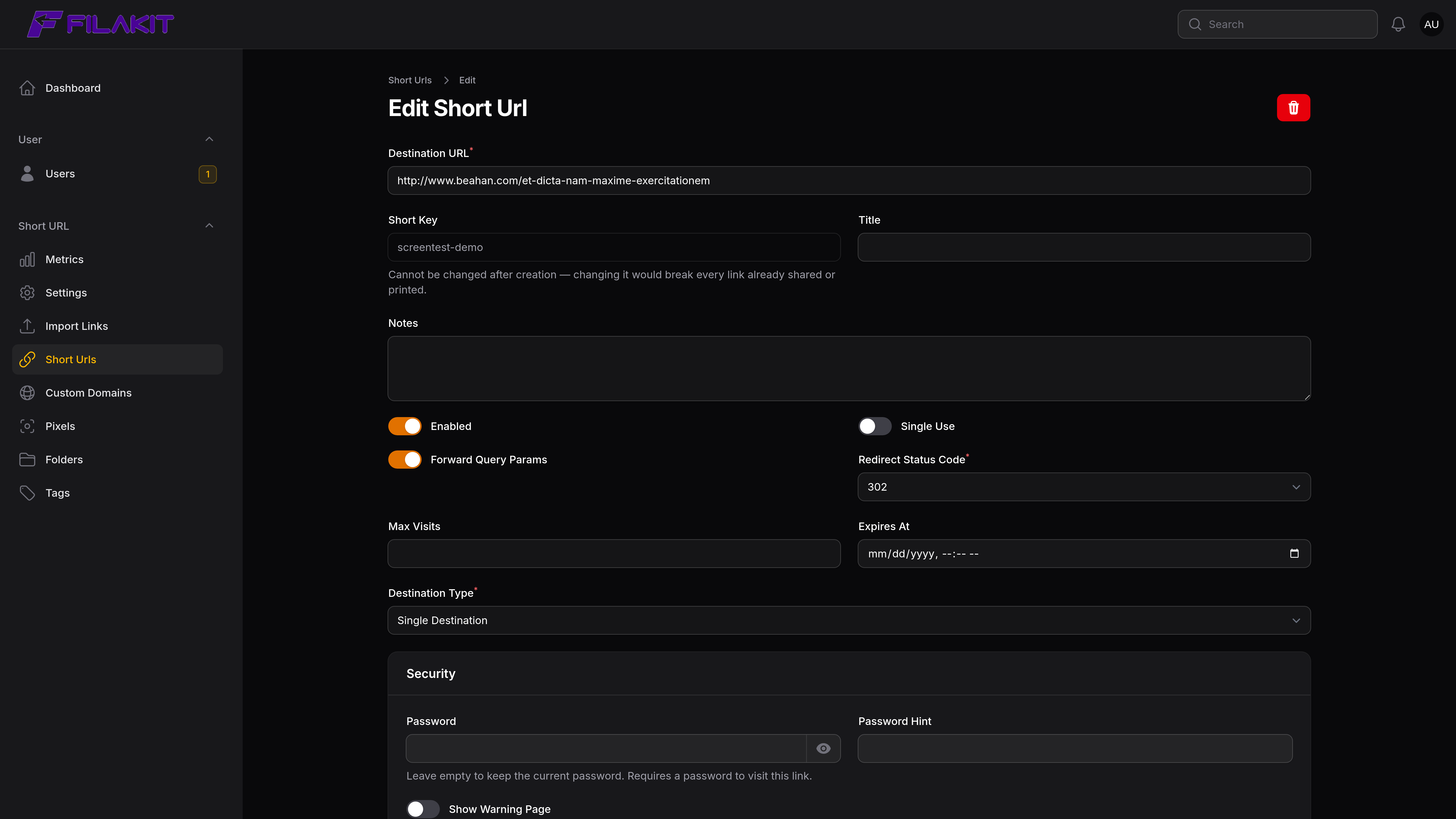Viewport: 1456px width, 819px height.
Task: Click the Security section heading
Action: coord(431,673)
